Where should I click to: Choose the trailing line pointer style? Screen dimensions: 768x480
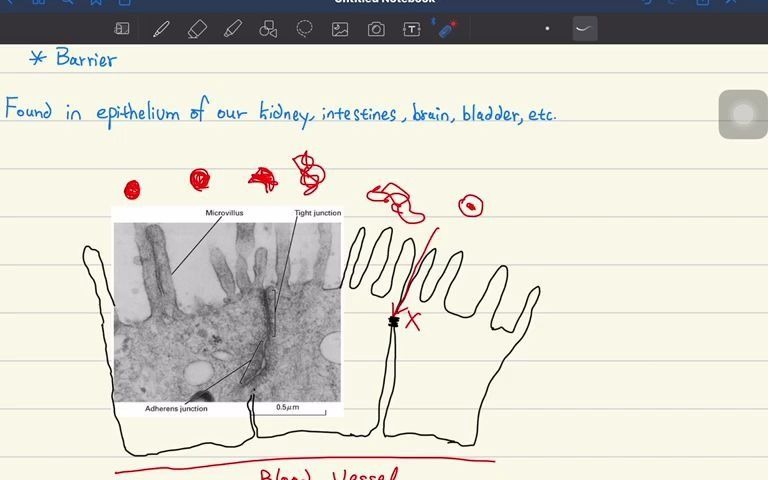coord(585,29)
